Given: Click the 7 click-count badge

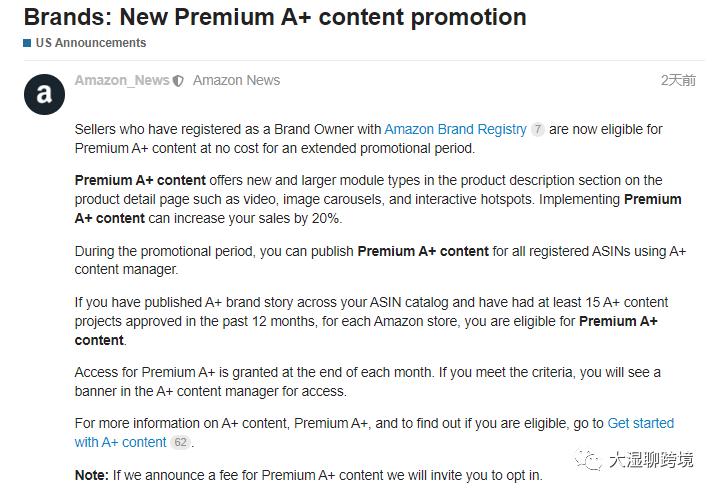Looking at the screenshot, I should [x=538, y=130].
